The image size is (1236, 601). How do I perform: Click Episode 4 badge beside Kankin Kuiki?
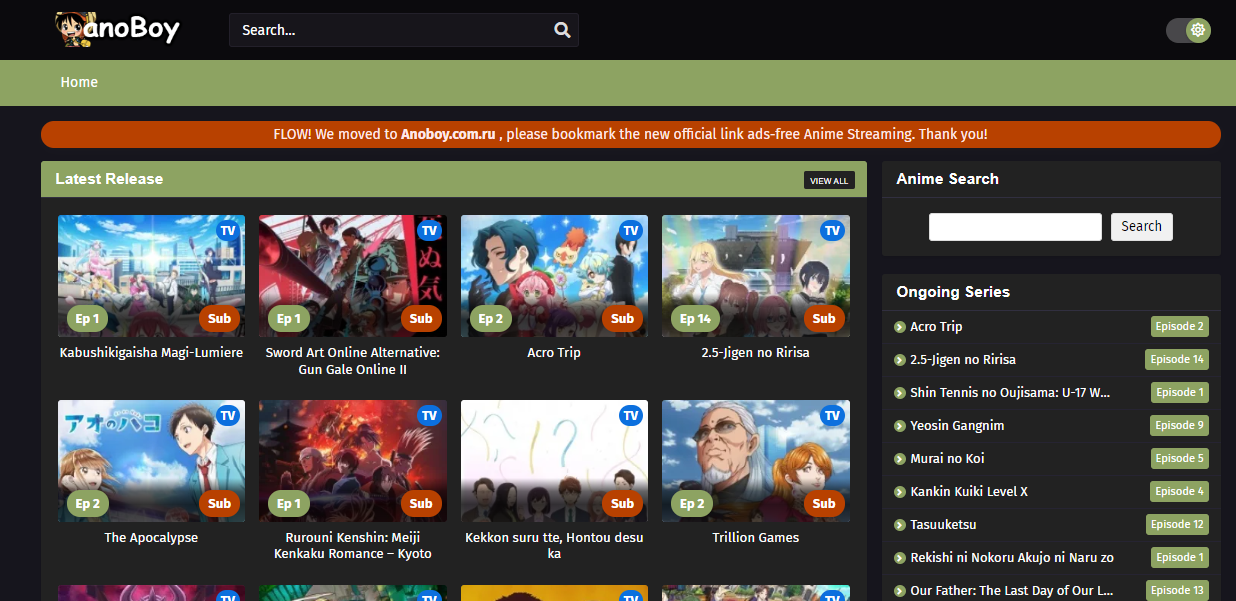(x=1180, y=492)
